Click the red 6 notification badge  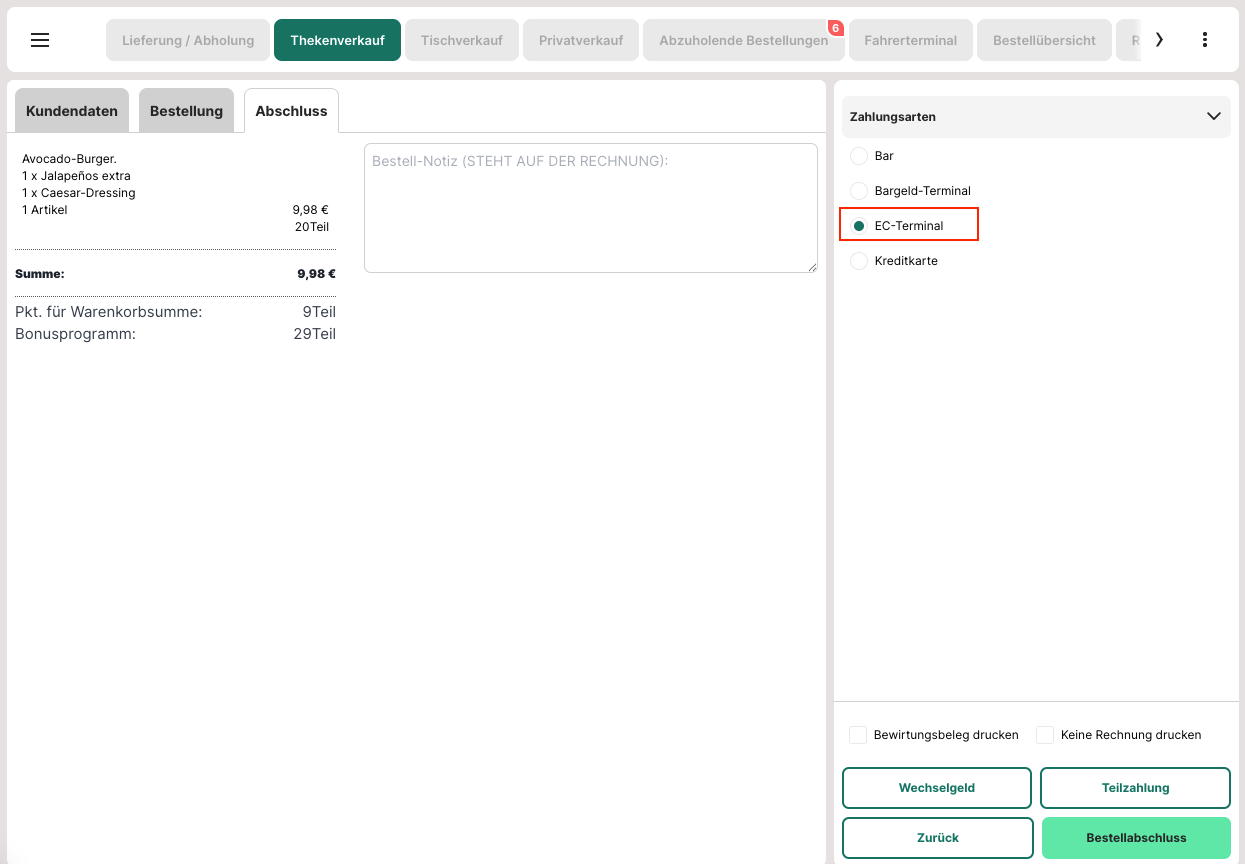[835, 28]
